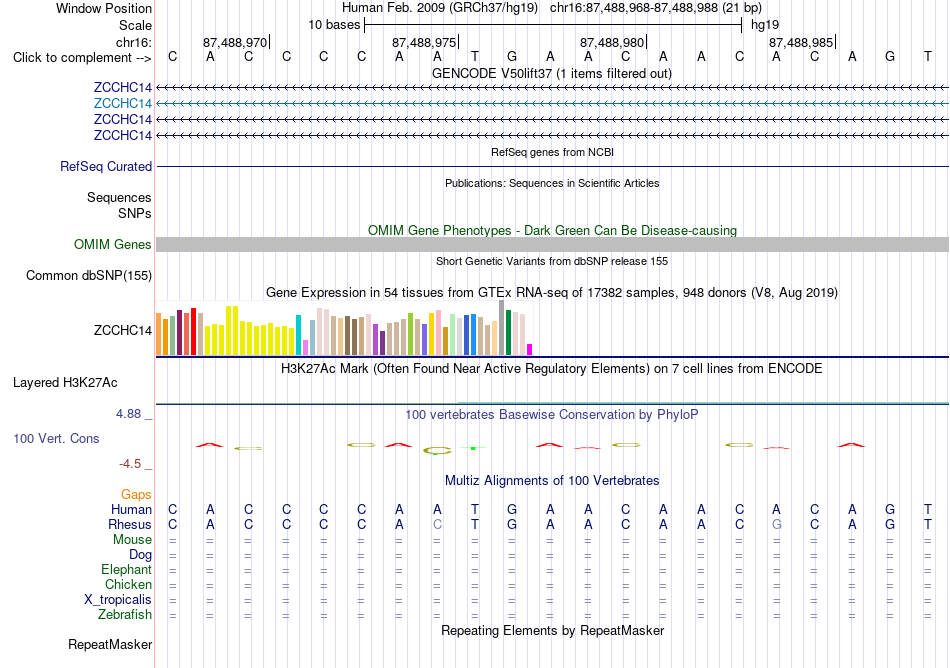Click the 87,488,985 coordinate marker

tap(801, 42)
